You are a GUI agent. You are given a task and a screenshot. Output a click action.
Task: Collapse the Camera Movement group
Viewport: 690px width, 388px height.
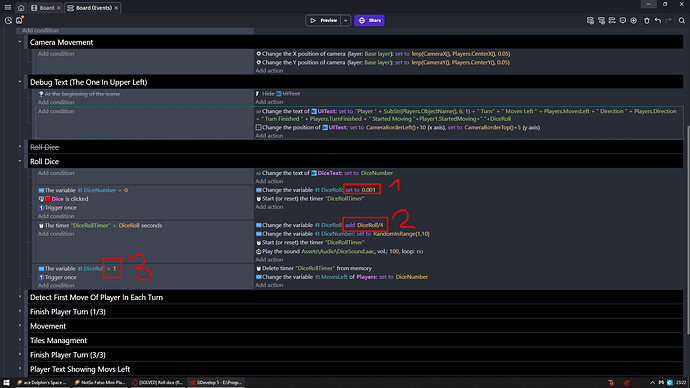coord(20,42)
